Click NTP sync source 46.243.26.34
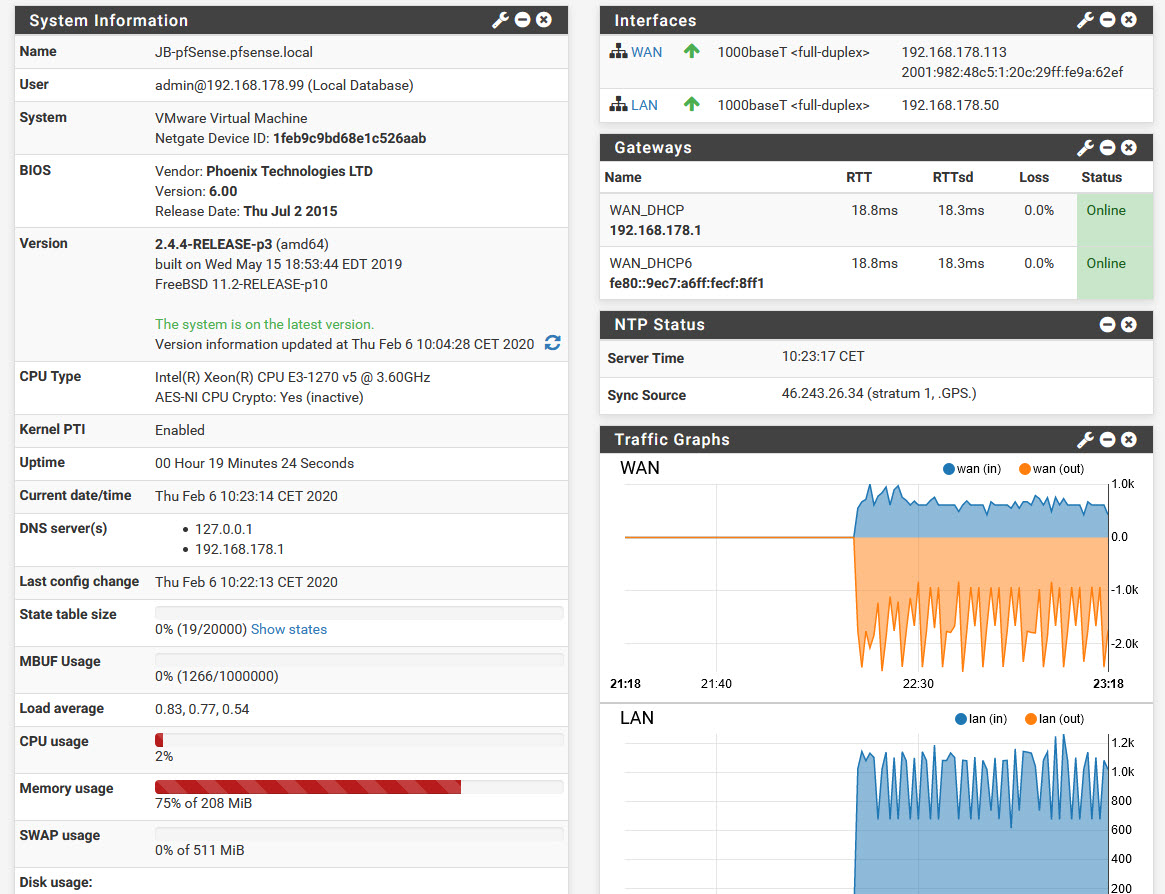Viewport: 1165px width, 894px height. coord(878,393)
